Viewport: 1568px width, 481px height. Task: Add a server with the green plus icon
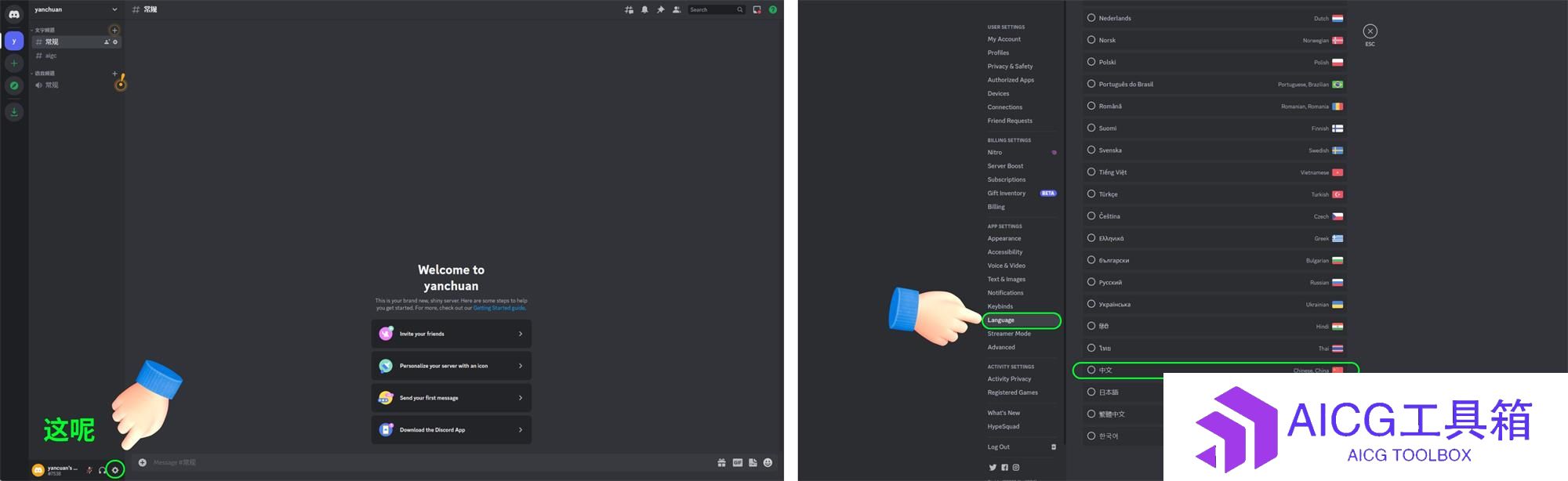14,63
